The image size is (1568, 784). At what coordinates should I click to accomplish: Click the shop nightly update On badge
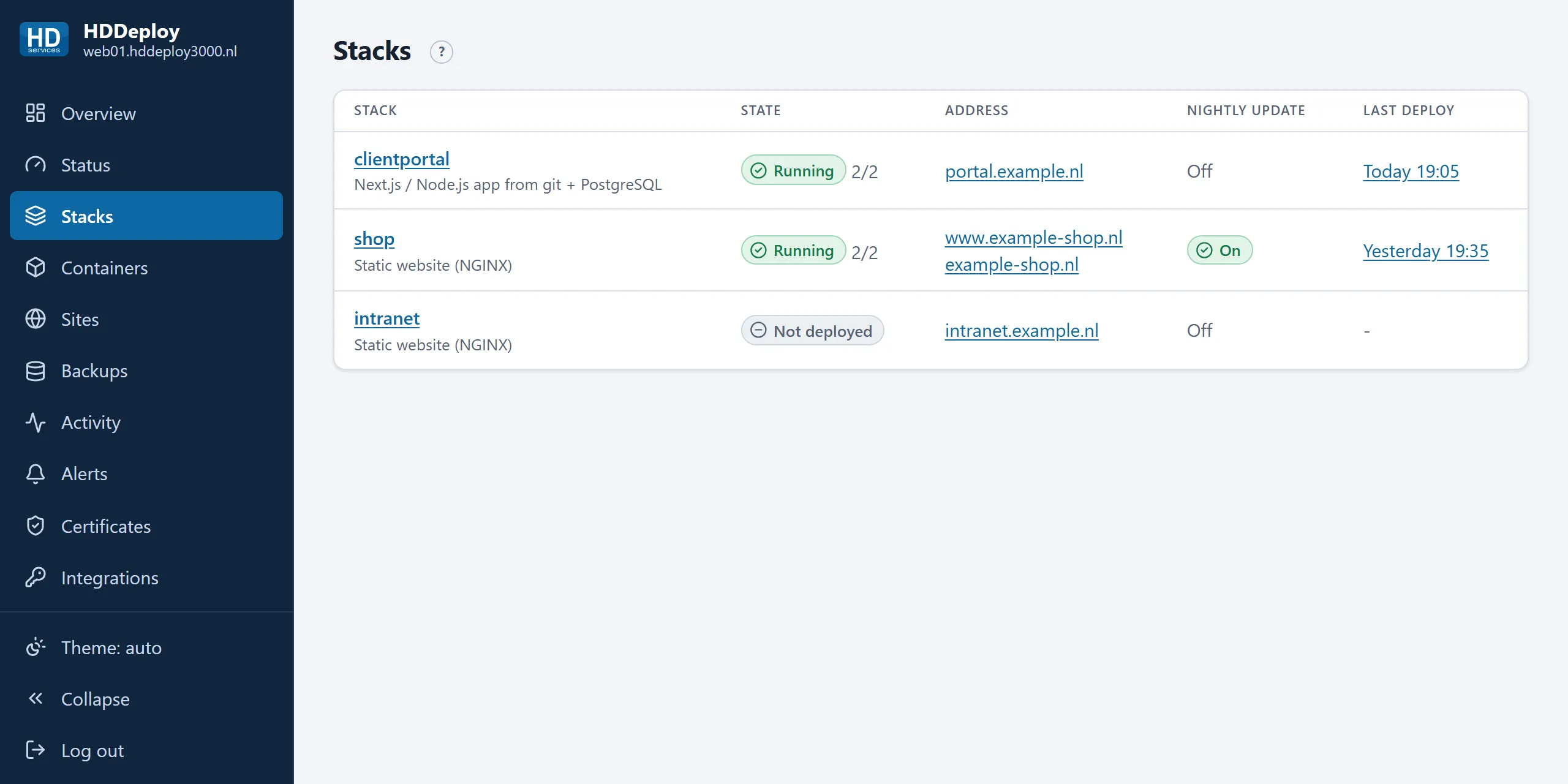point(1219,250)
